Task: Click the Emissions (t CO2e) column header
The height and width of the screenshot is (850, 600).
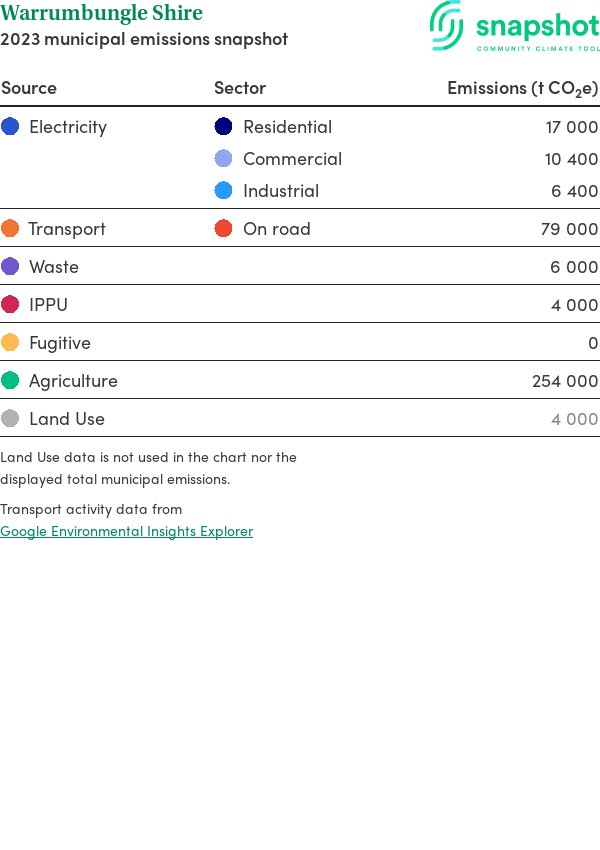Action: tap(522, 88)
